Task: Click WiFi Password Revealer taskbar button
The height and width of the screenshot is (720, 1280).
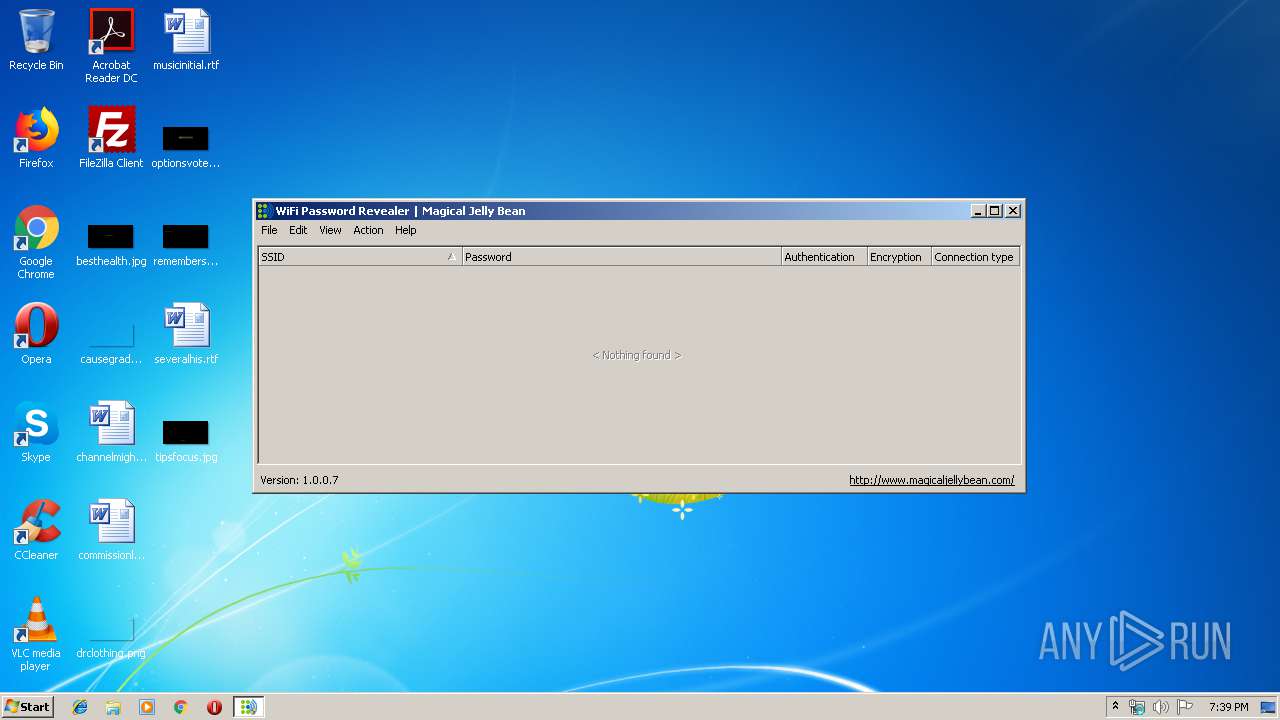Action: click(248, 707)
